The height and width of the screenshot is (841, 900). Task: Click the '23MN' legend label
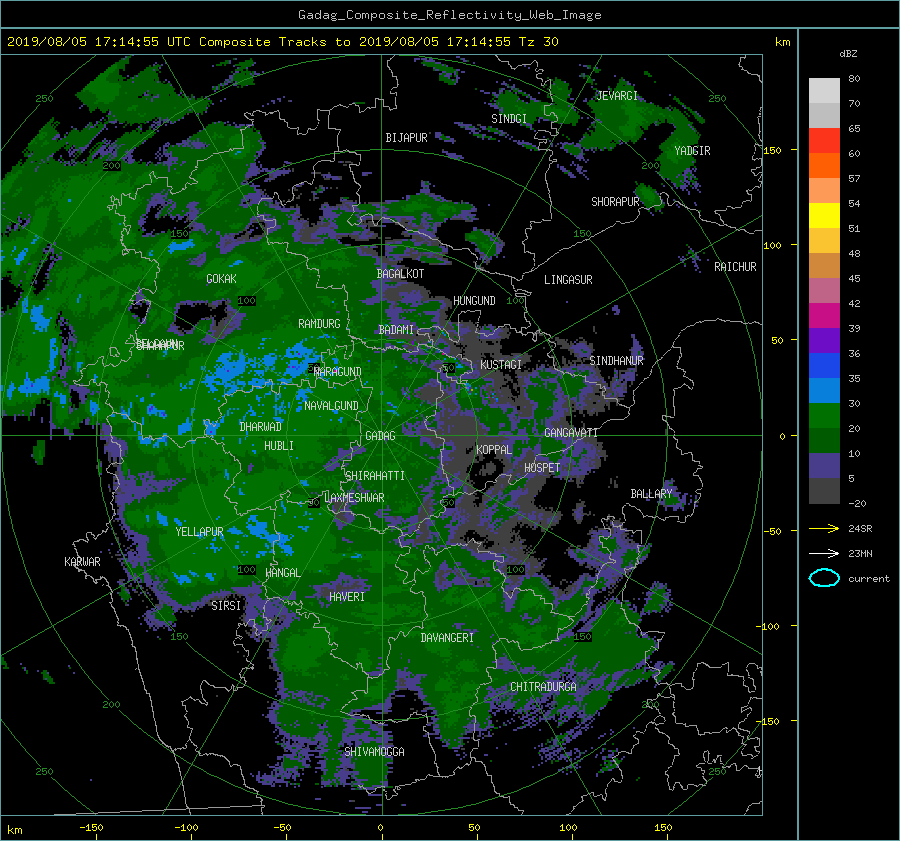[x=860, y=553]
